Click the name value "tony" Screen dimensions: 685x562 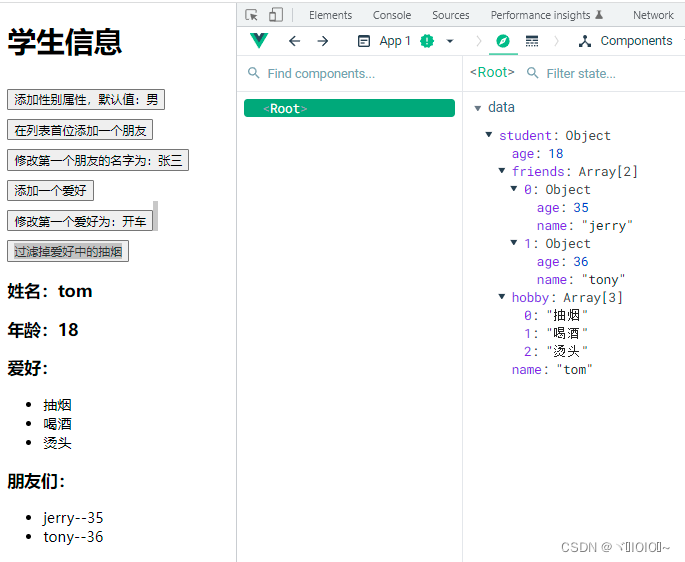[x=603, y=279]
